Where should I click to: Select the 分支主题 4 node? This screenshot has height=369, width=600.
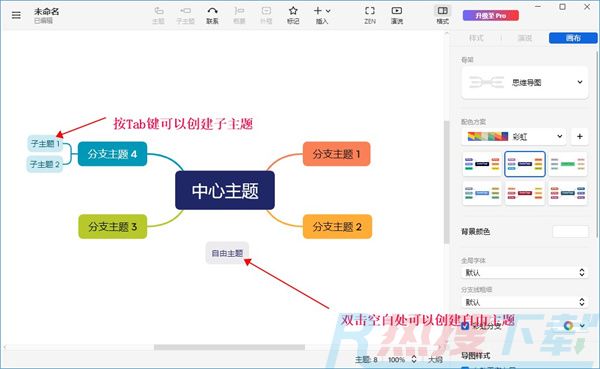click(x=112, y=154)
